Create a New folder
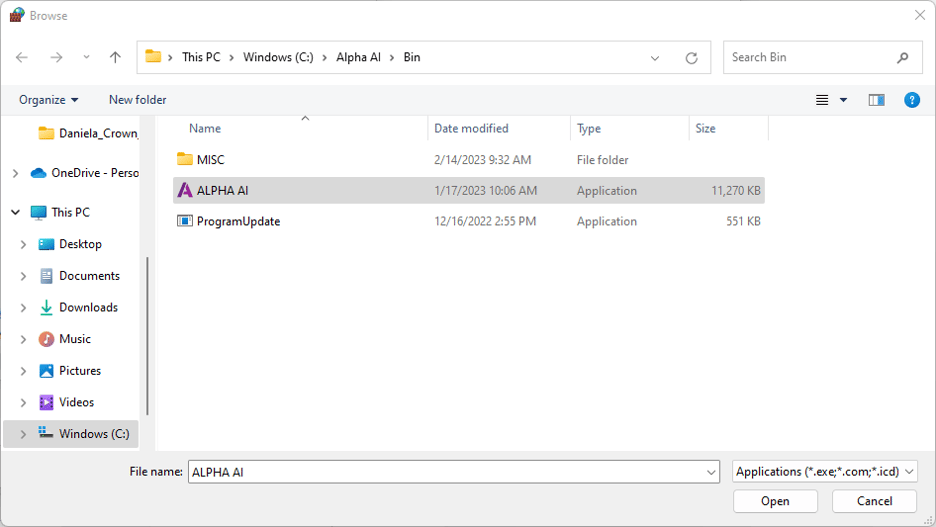The height and width of the screenshot is (527, 936). [137, 100]
